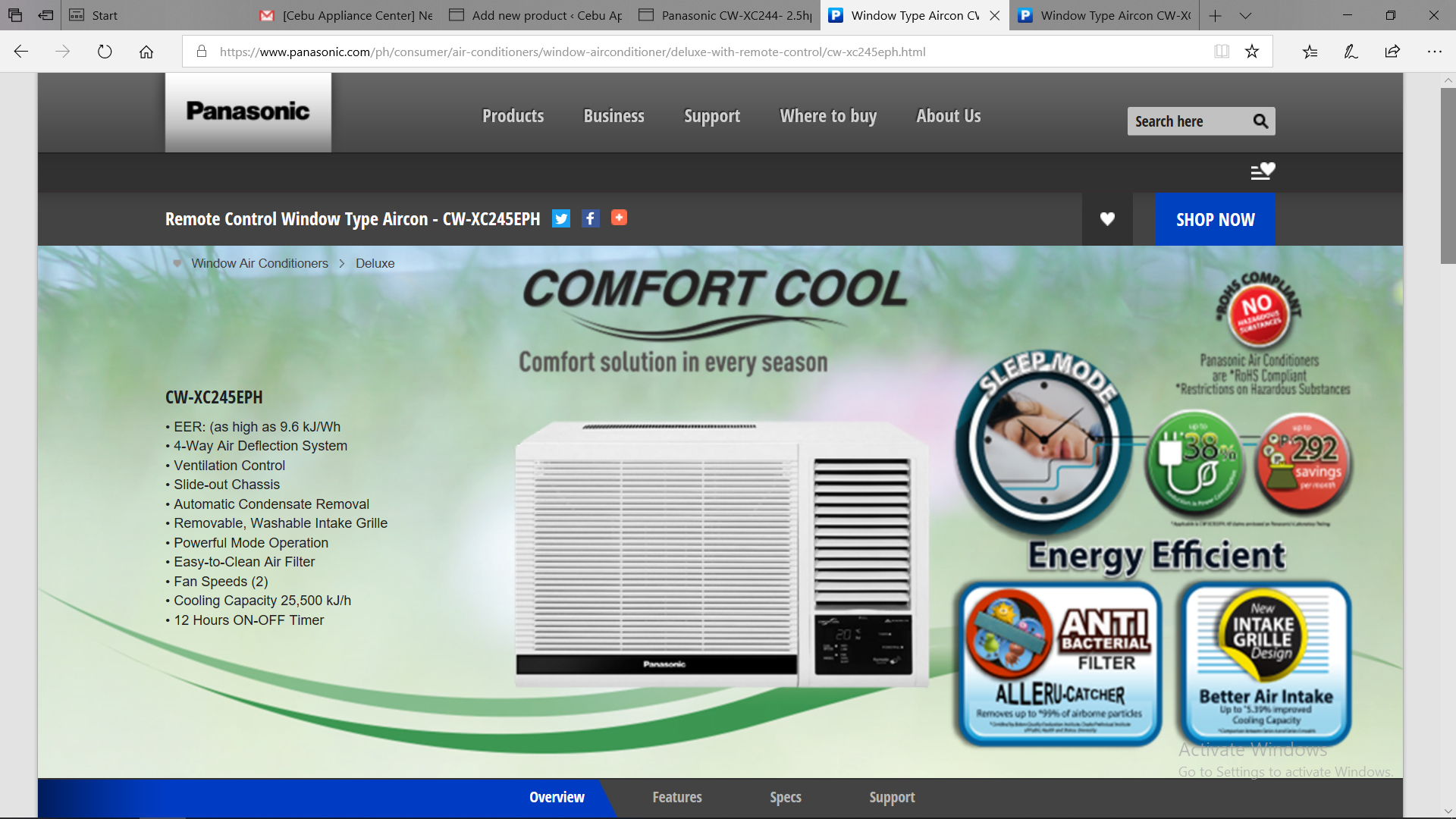
Task: Refresh the current page
Action: 105,52
